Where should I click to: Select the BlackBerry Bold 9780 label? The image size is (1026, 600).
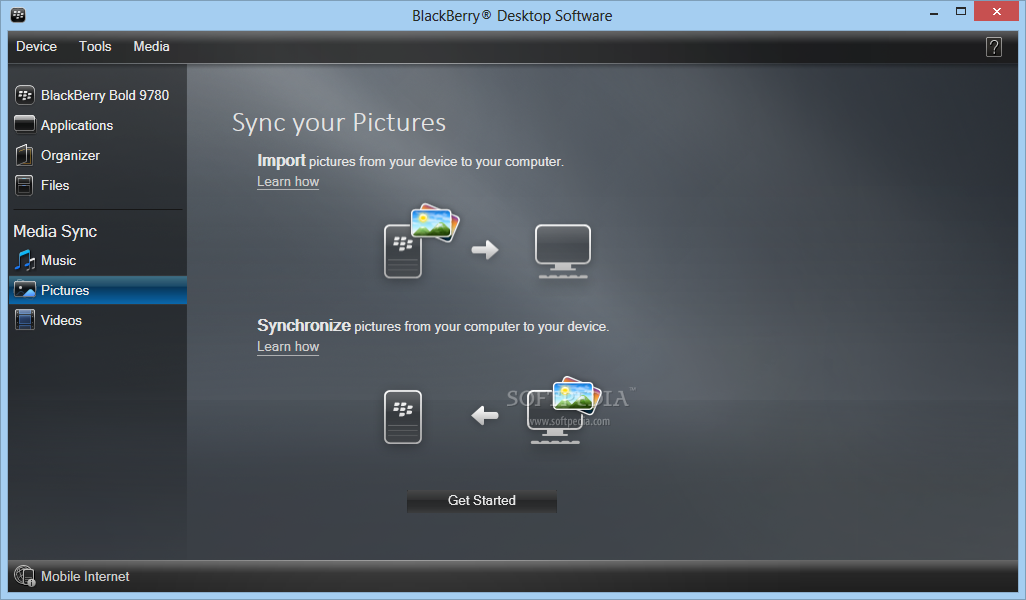coord(105,96)
